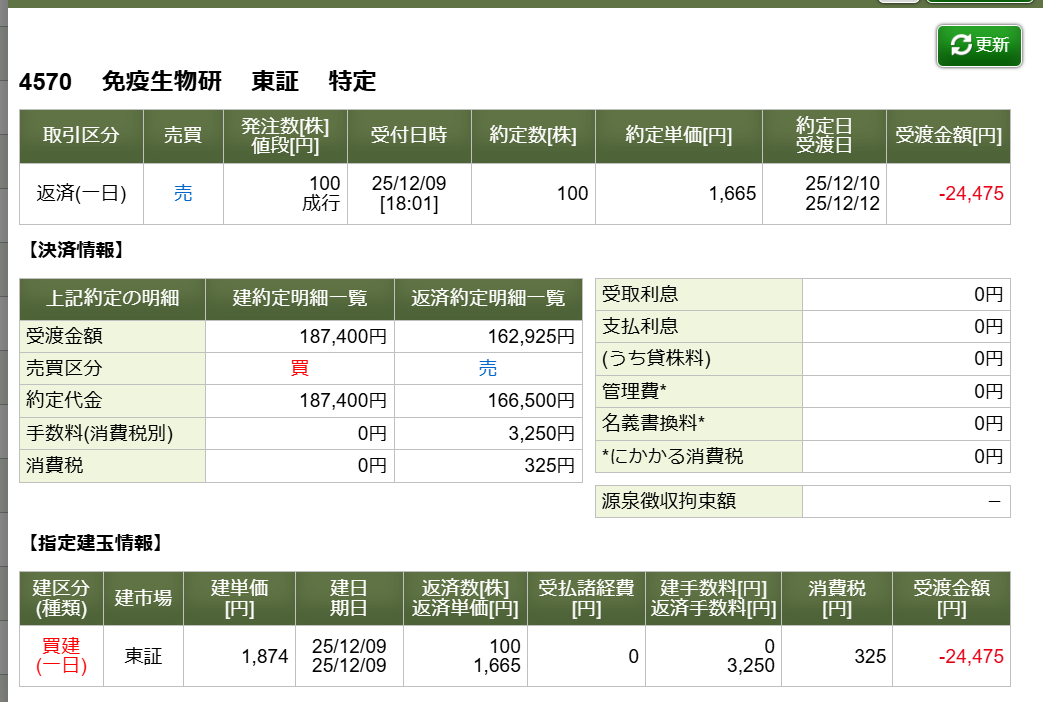Select the 返済(一日) cell in order table
Image resolution: width=1043 pixels, height=702 pixels.
[x=81, y=194]
